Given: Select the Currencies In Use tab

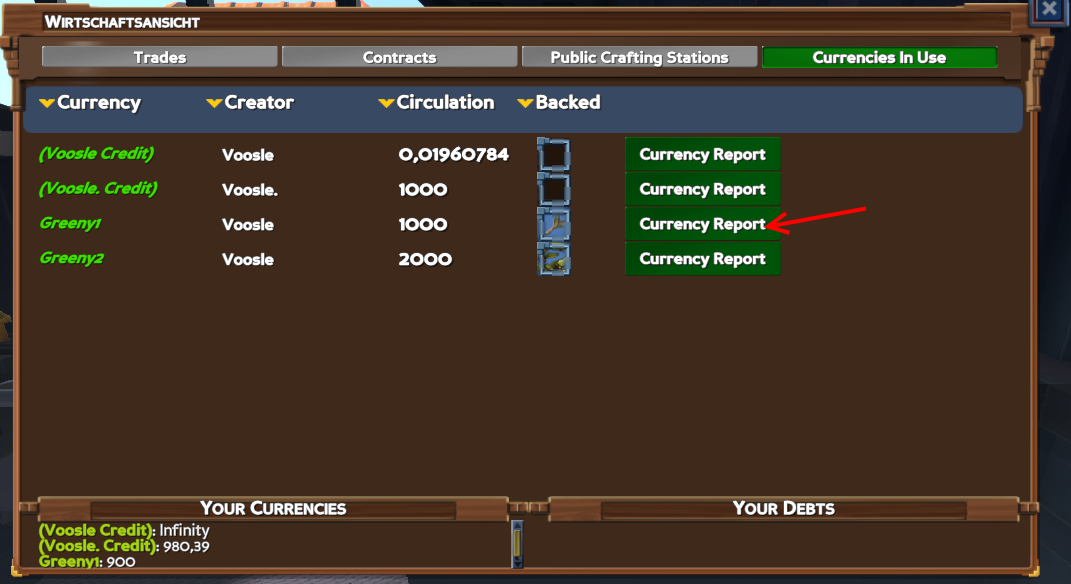Looking at the screenshot, I should [879, 57].
